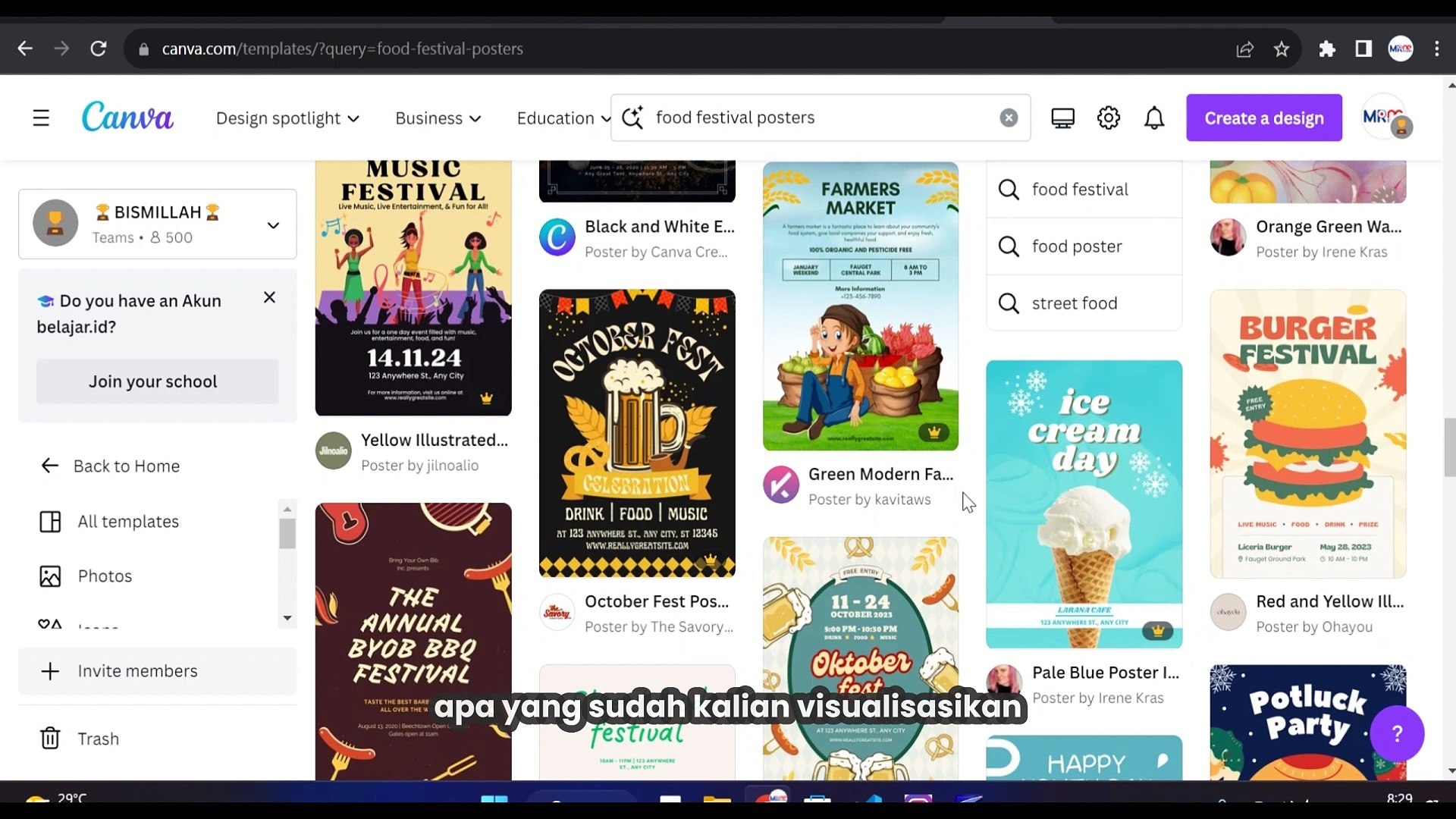Click the Canva logo
Image resolution: width=1456 pixels, height=819 pixels.
click(127, 117)
